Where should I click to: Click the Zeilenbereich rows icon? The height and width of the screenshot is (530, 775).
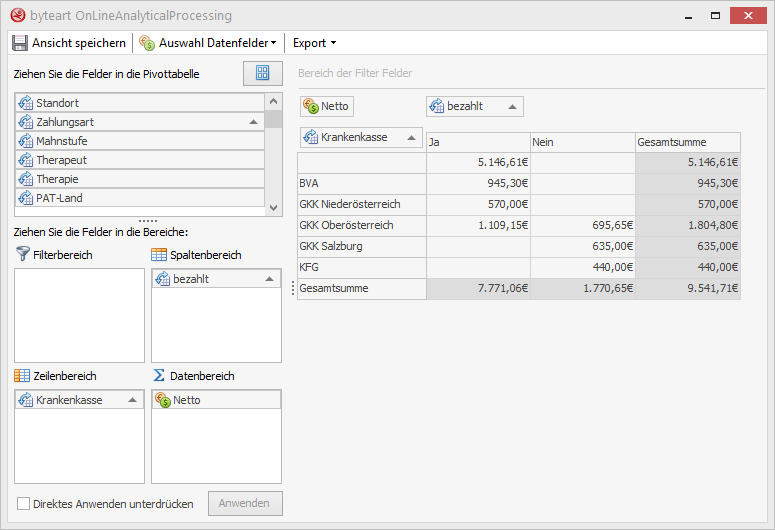[x=23, y=376]
